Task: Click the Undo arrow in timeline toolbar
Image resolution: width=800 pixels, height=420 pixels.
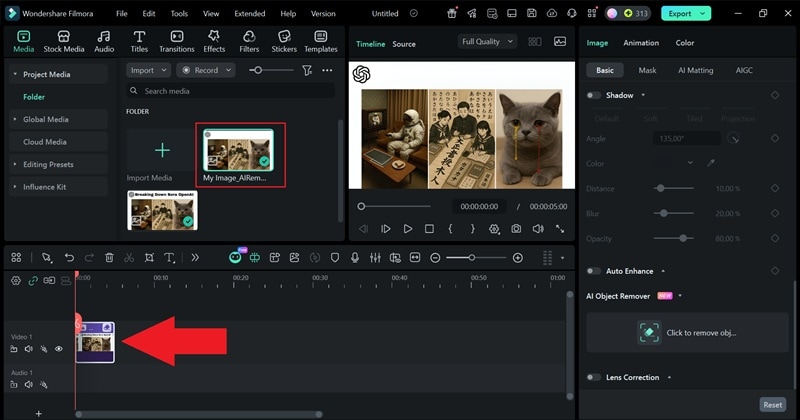Action: point(69,258)
